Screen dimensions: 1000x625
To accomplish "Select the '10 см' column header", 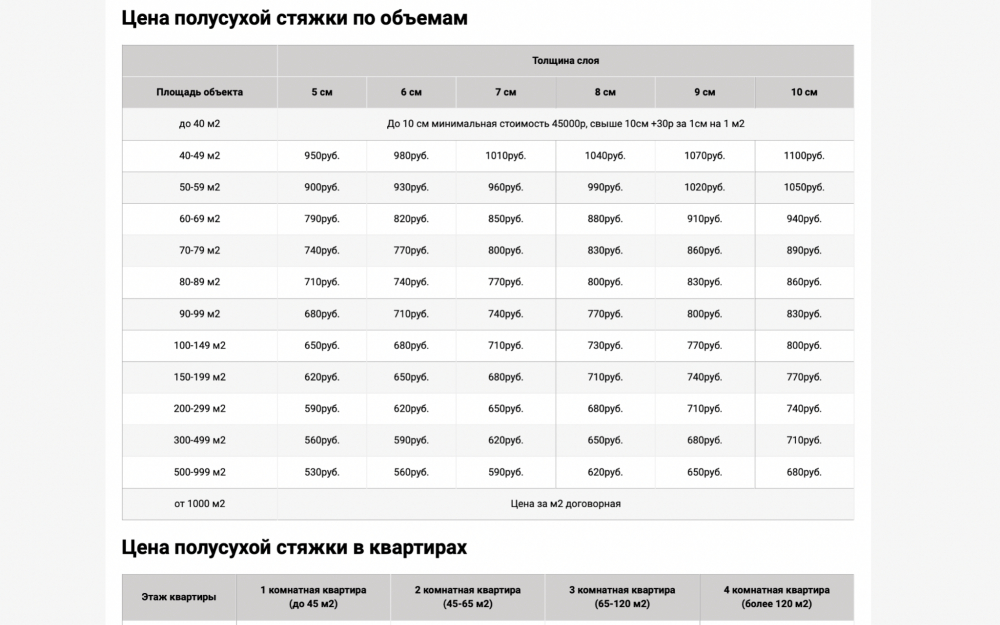I will tap(804, 92).
